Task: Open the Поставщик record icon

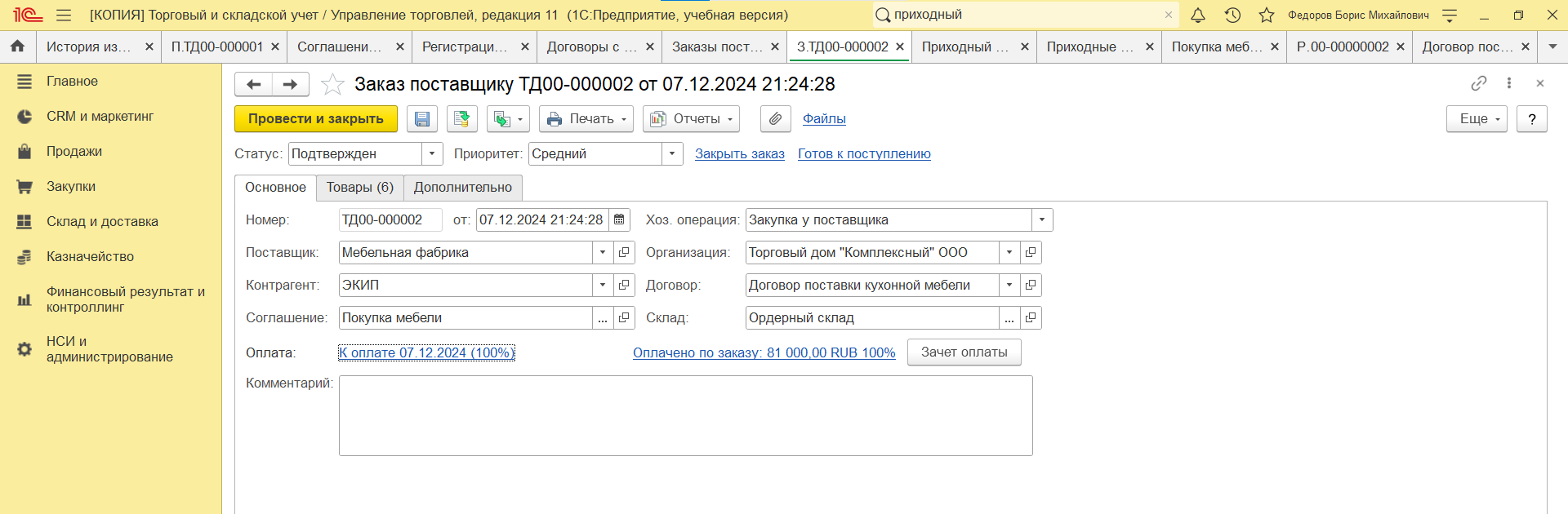Action: (x=624, y=252)
